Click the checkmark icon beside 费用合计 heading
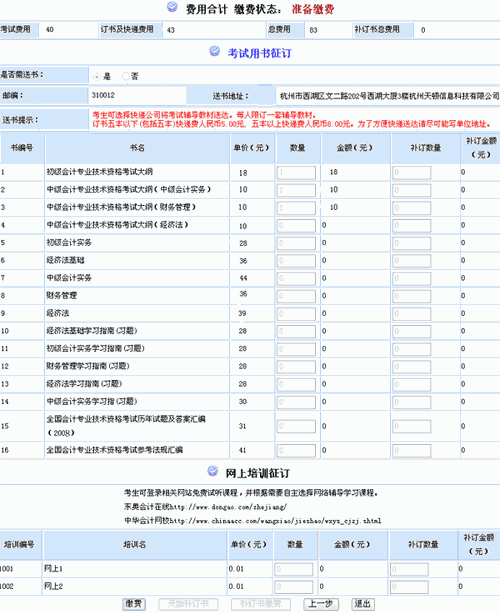The width and height of the screenshot is (500, 613). pyautogui.click(x=172, y=7)
